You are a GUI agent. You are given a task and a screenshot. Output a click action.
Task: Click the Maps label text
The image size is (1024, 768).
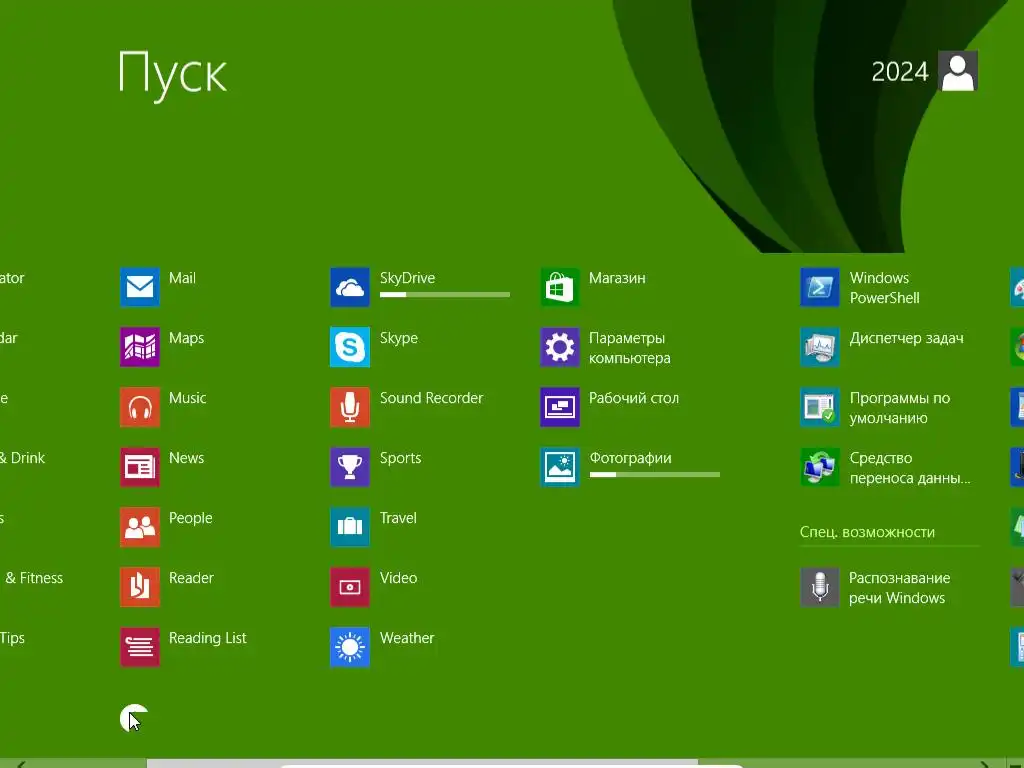tap(187, 338)
